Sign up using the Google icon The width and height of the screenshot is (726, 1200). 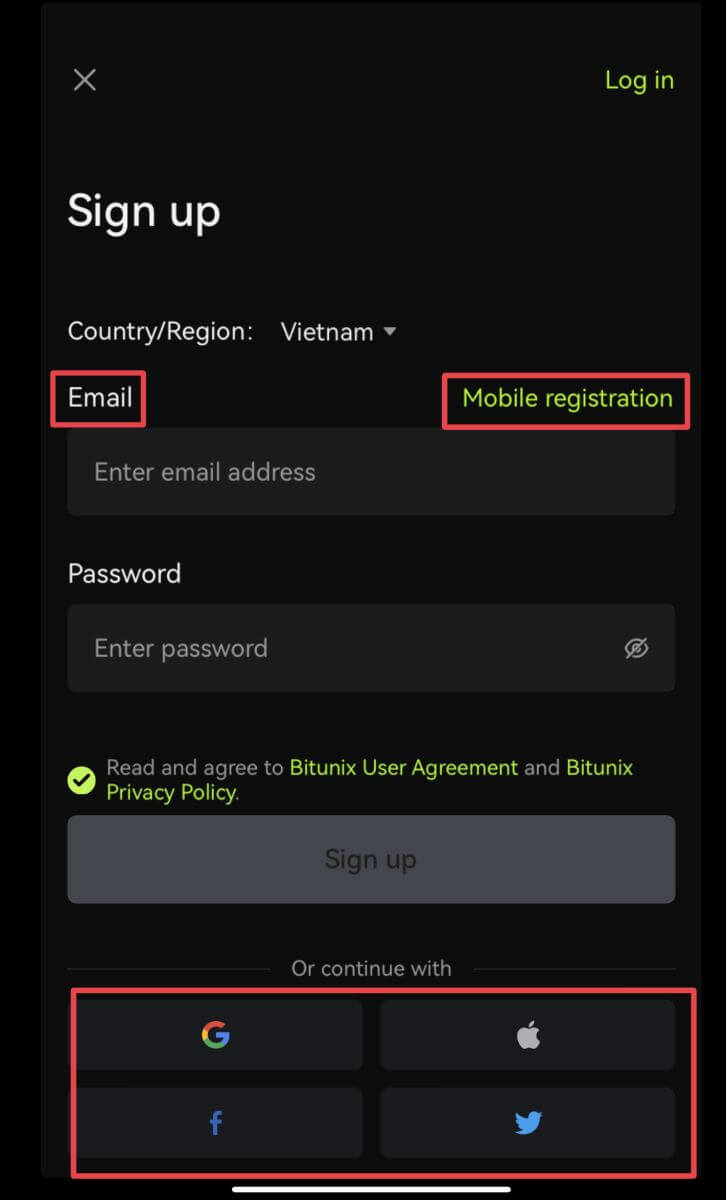(216, 1035)
